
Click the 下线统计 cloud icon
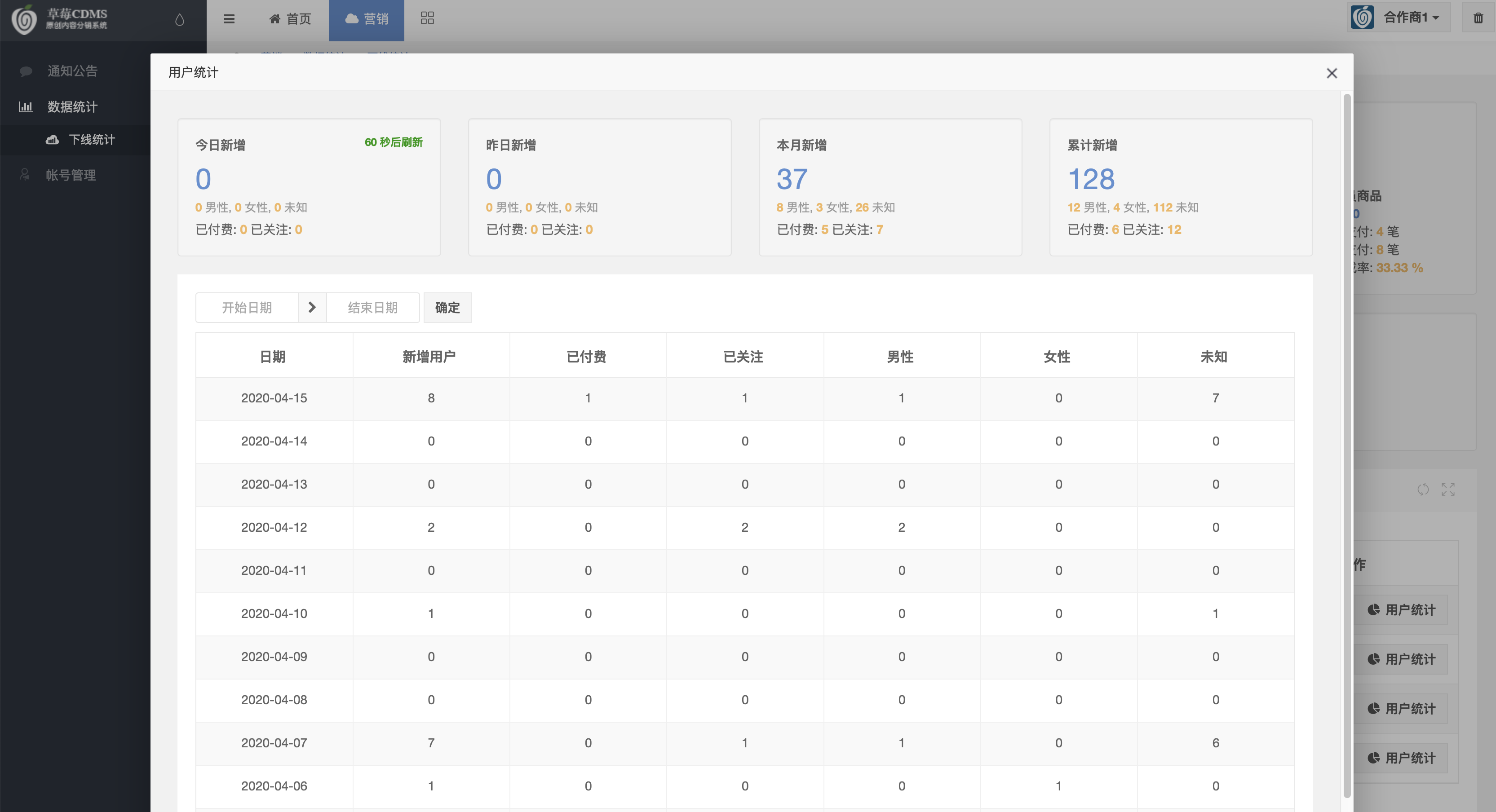coord(52,140)
